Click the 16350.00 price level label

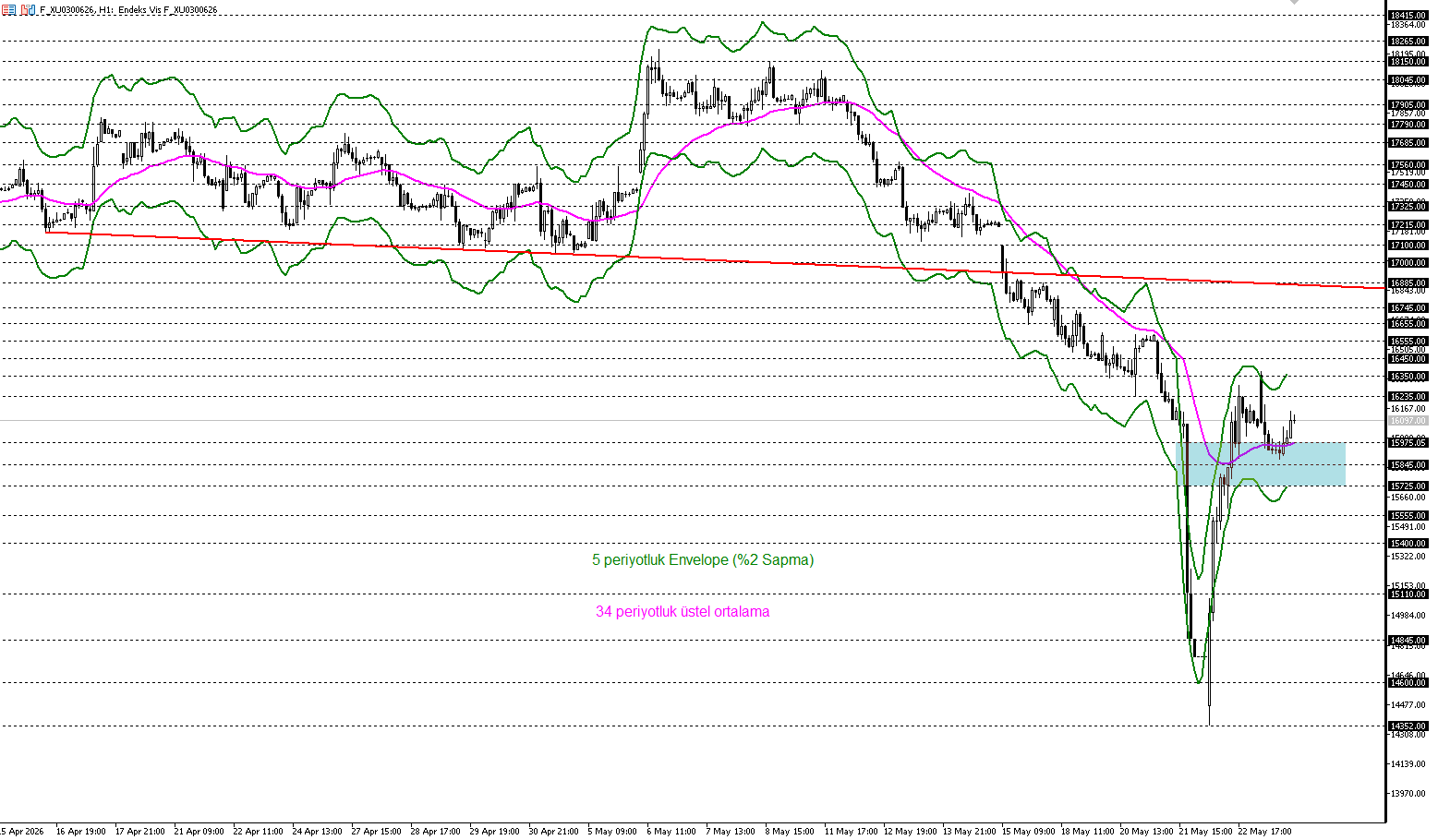[1408, 377]
